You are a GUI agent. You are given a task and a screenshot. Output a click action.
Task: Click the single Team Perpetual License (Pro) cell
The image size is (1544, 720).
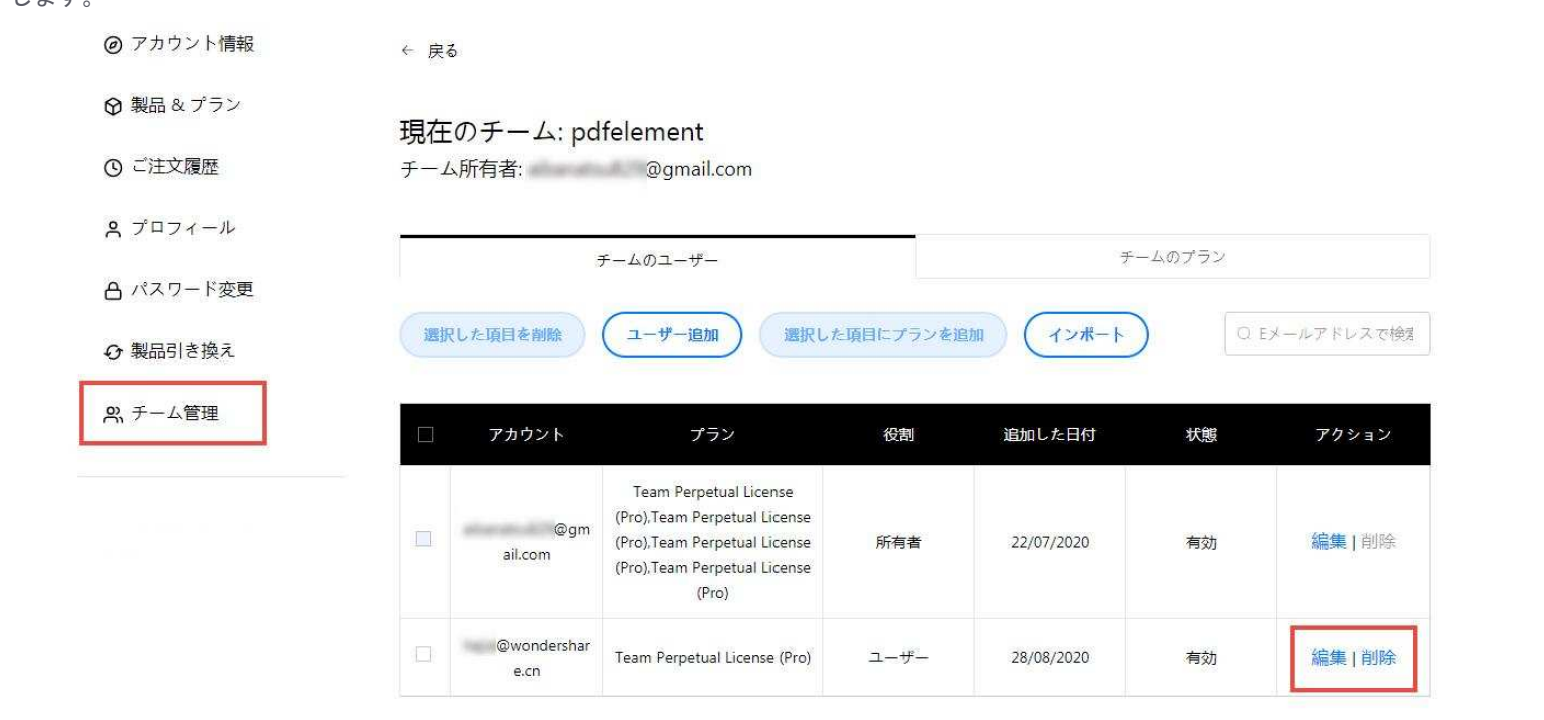[x=712, y=658]
